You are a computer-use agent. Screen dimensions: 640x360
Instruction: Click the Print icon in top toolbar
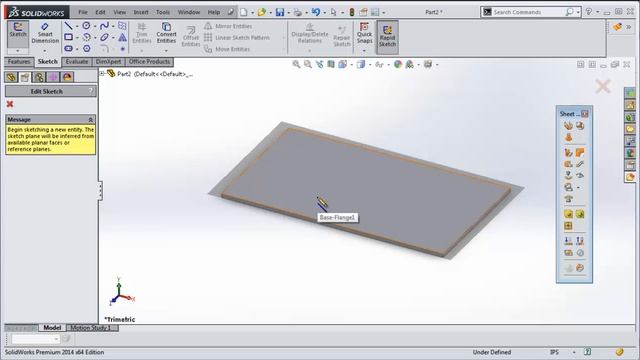coord(298,12)
